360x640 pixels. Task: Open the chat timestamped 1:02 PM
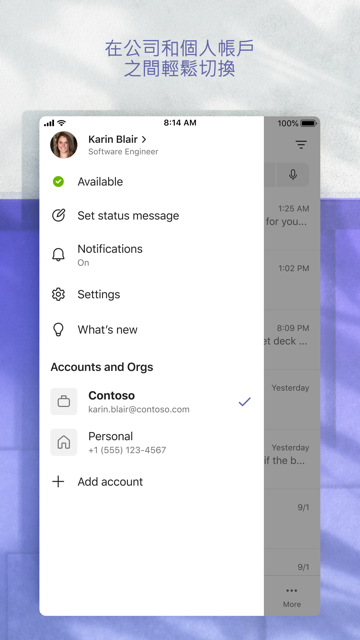click(x=292, y=280)
